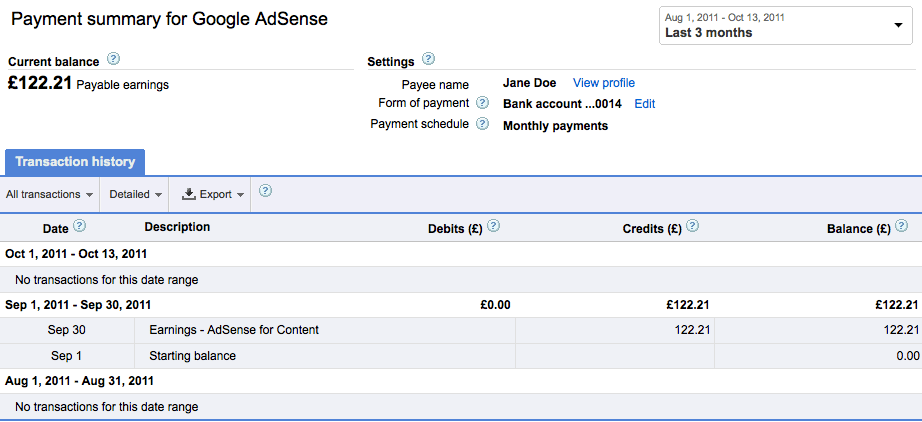Click help icon next to Form of payment
Viewport: 922px width, 422px height.
pos(482,103)
